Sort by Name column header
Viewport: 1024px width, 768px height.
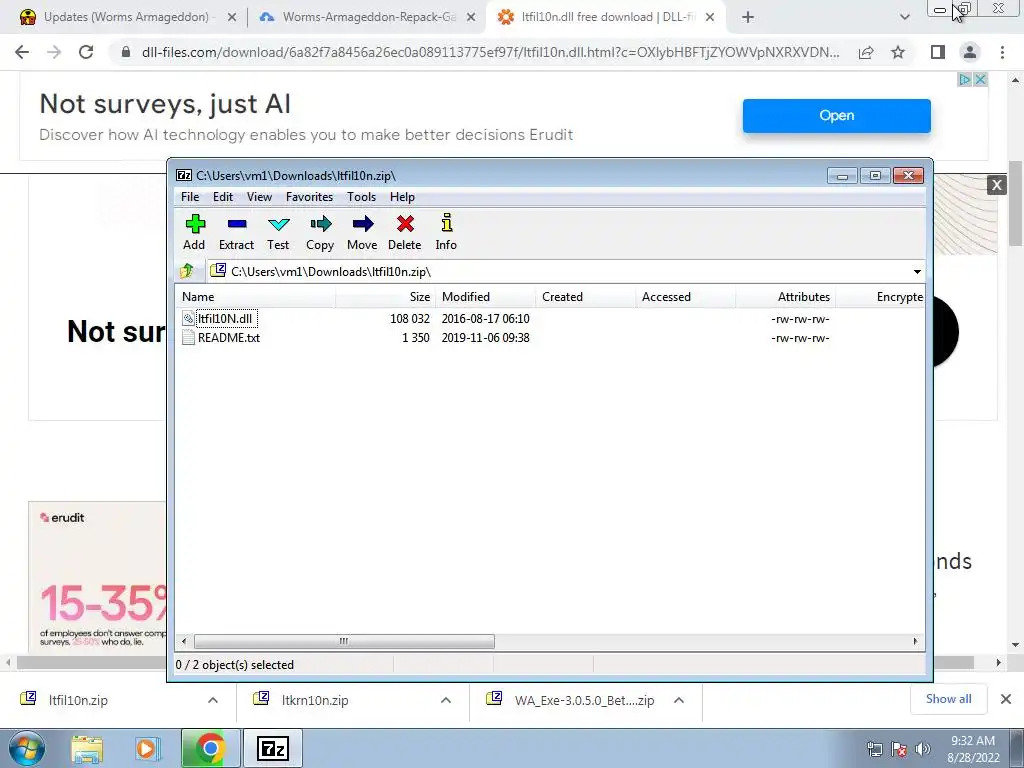(x=255, y=296)
